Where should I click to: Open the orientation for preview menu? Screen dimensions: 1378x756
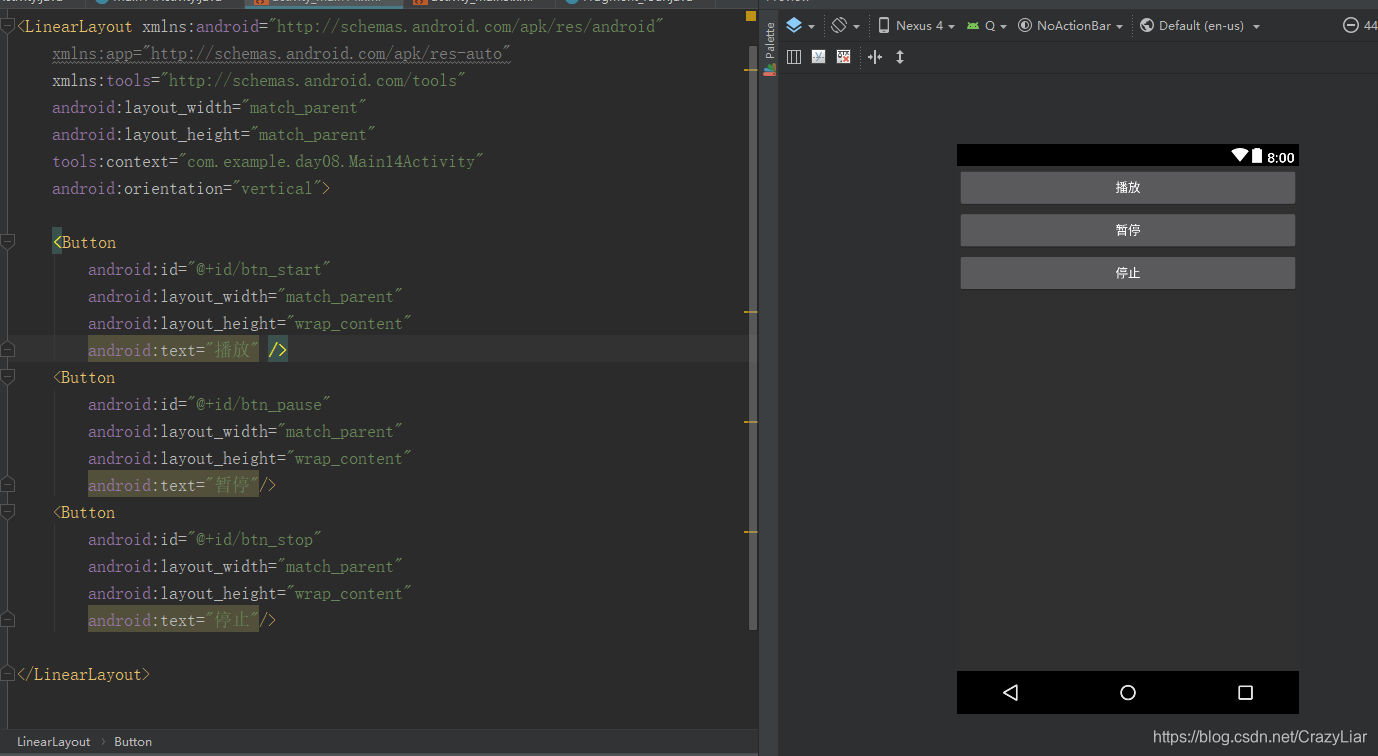[x=845, y=25]
